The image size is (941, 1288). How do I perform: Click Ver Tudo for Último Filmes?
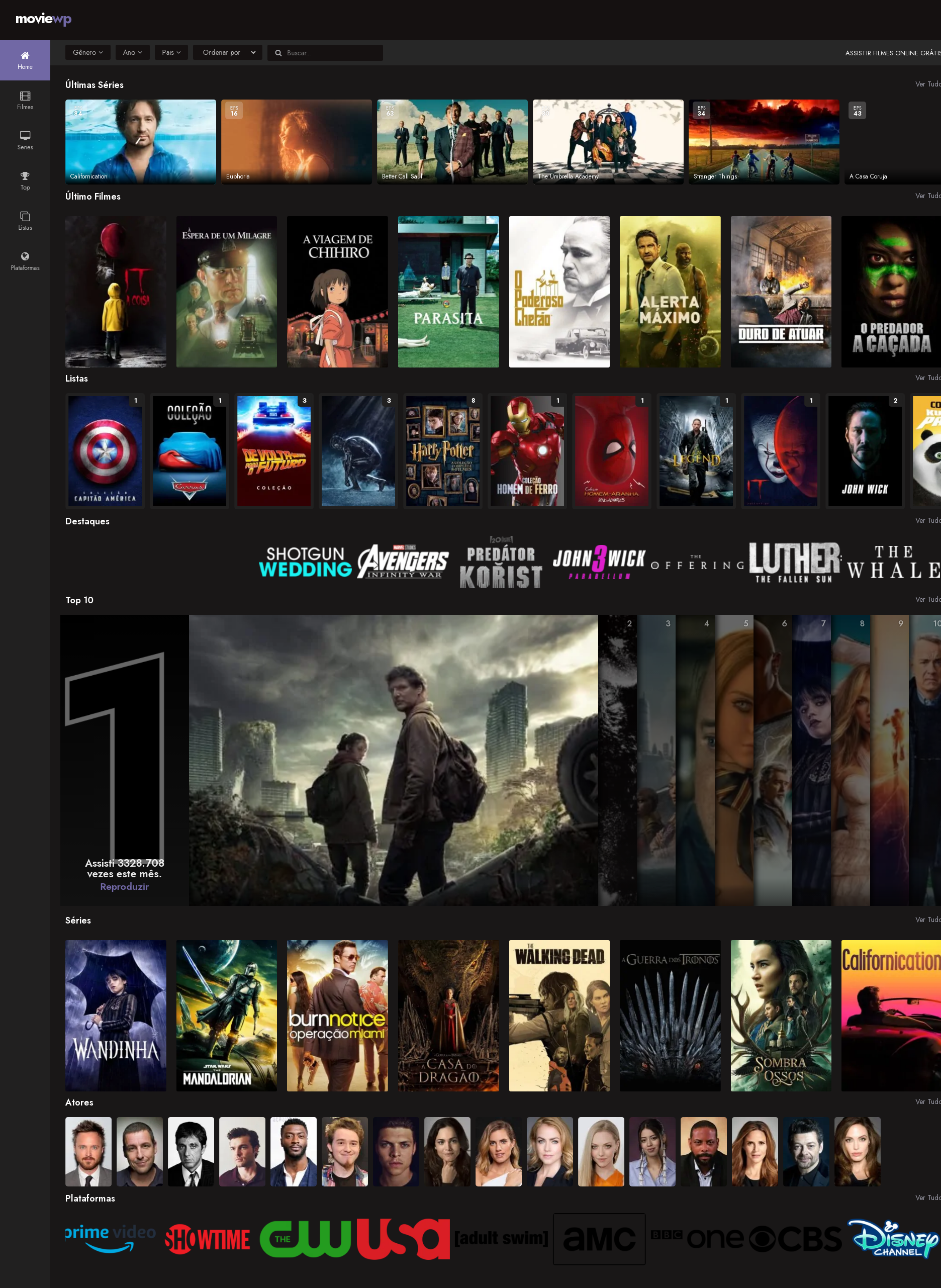pos(928,196)
